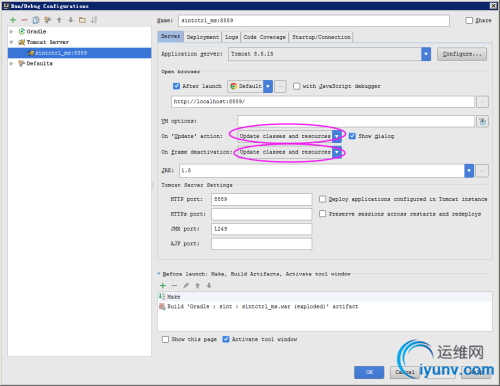Screen dimensions: 500x386
Task: Click the HTTPs port field
Action: pyautogui.click(x=262, y=214)
